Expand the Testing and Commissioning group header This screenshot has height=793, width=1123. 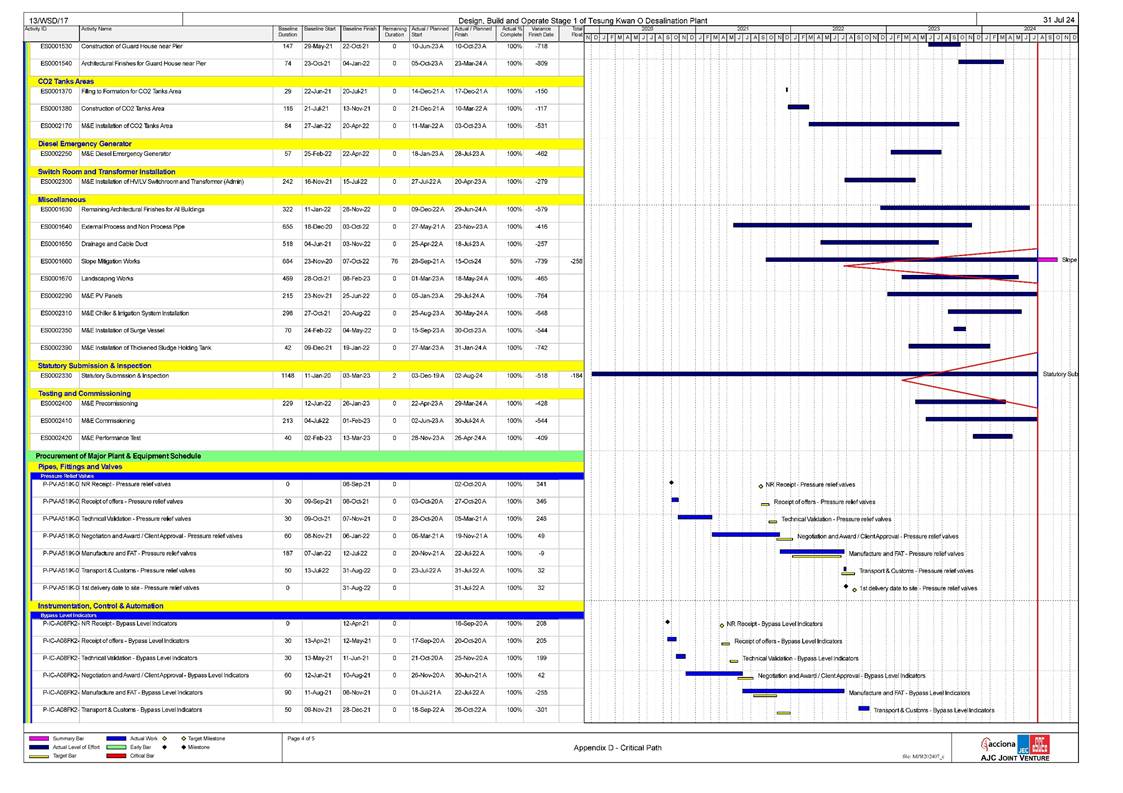(x=85, y=393)
